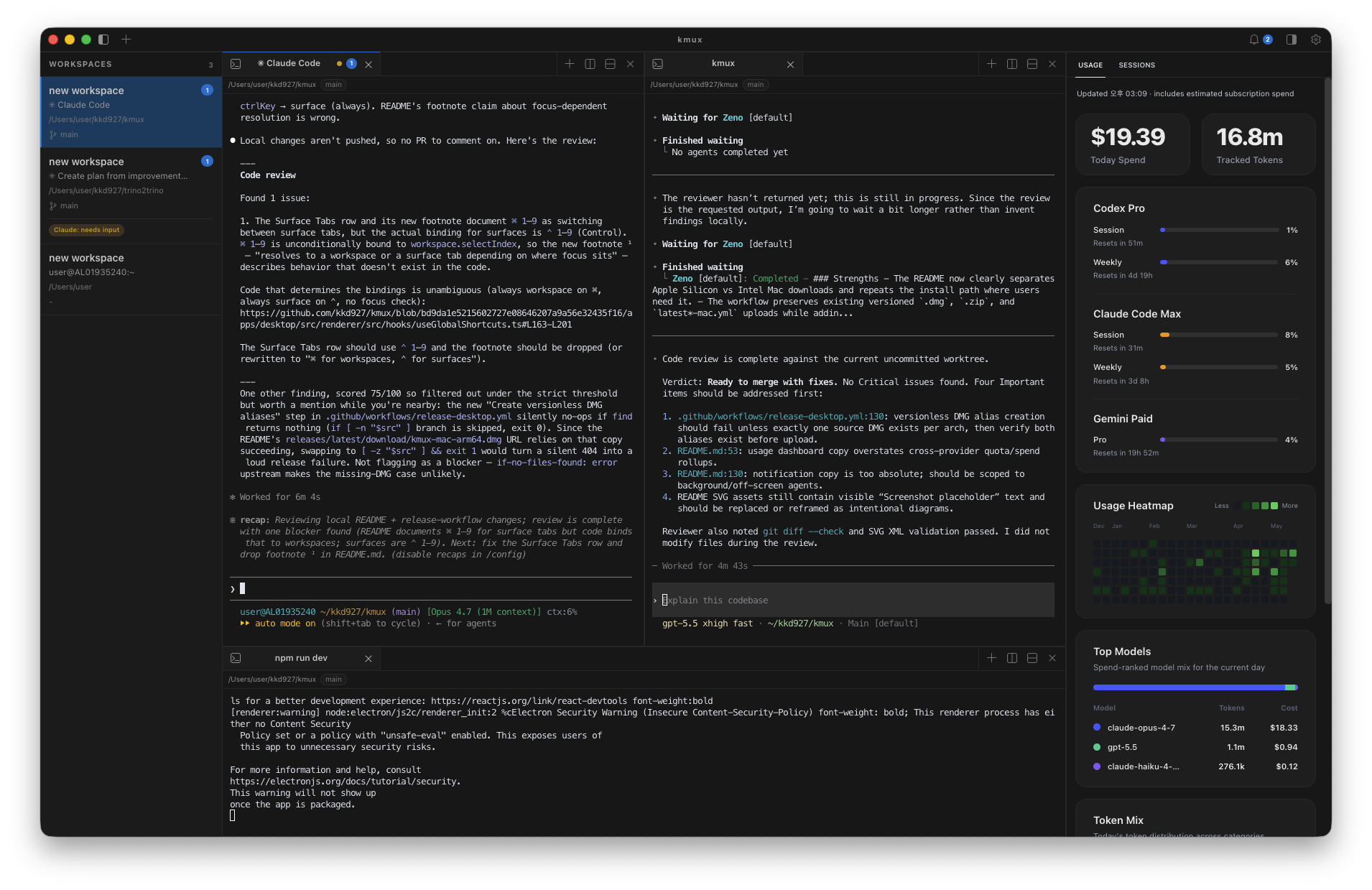1372x890 pixels.
Task: Open reactjs.org devtools link in terminal
Action: pos(529,701)
